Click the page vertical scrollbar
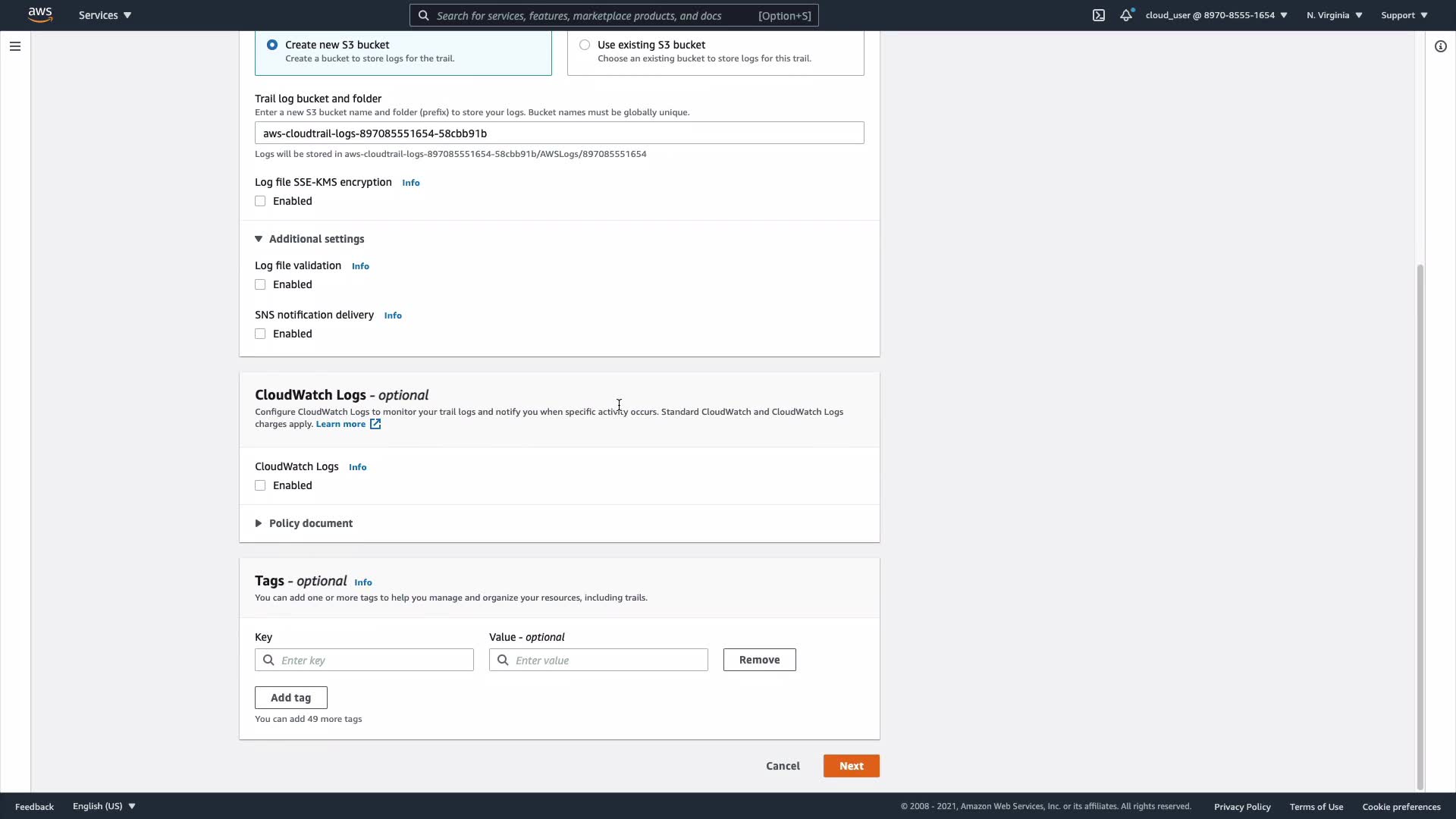This screenshot has width=1456, height=819. point(1420,523)
